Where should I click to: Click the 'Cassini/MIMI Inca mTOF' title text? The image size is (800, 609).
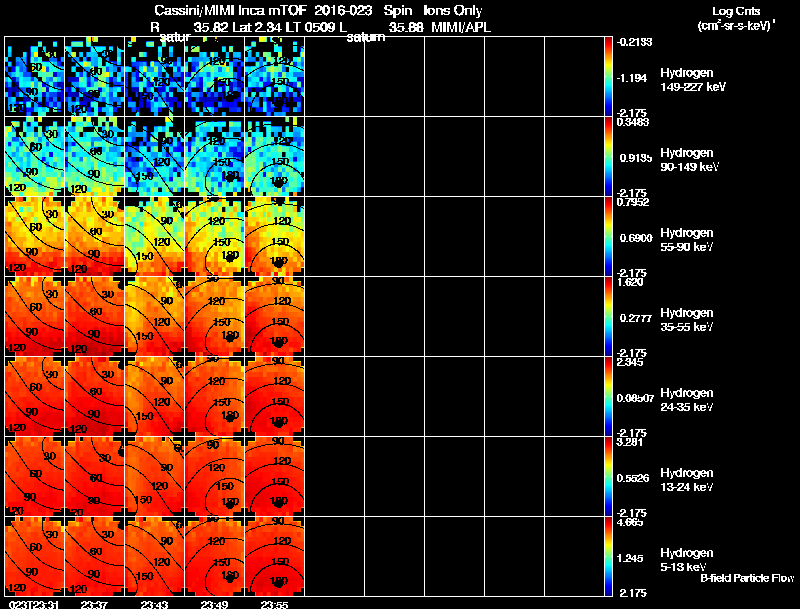pyautogui.click(x=230, y=11)
